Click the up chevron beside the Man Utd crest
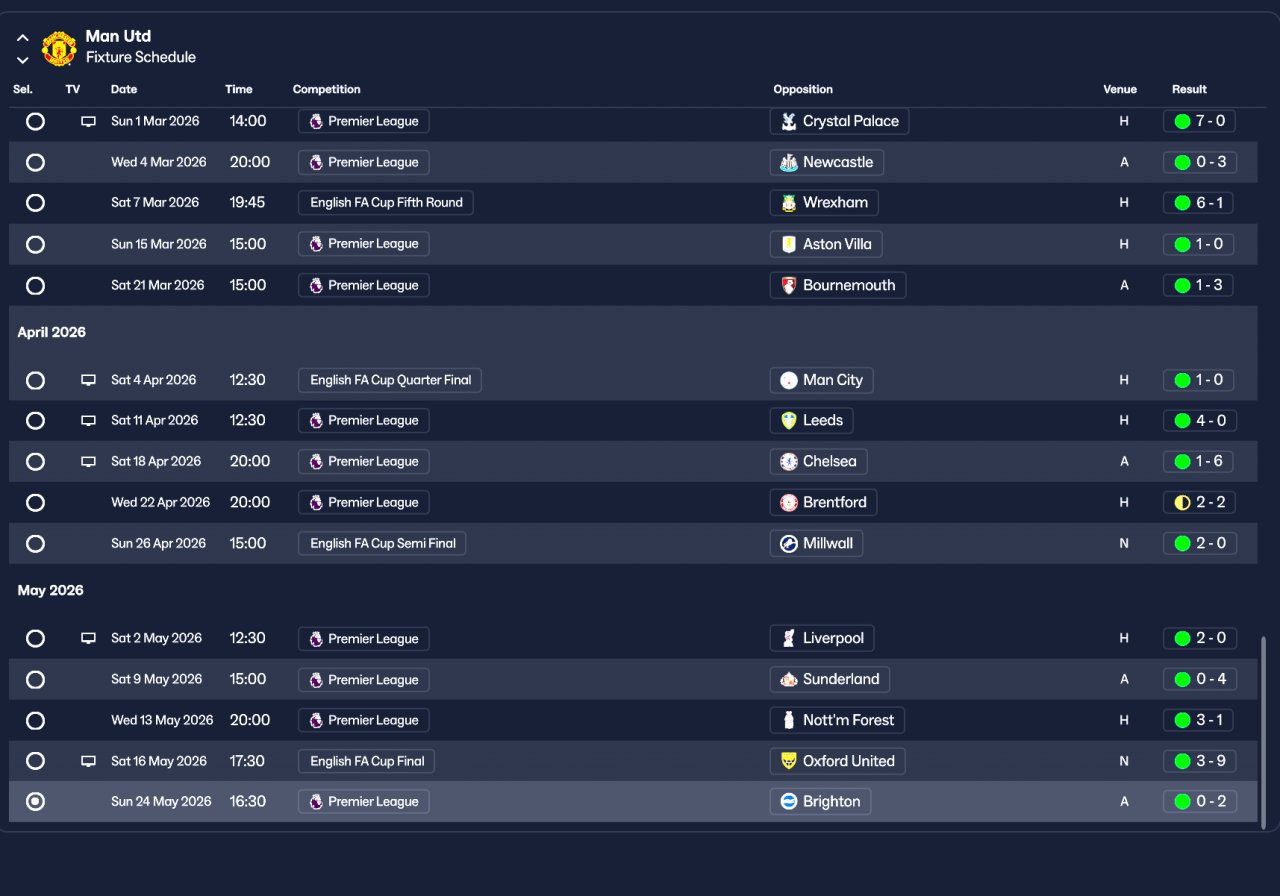Image resolution: width=1280 pixels, height=896 pixels. pos(23,38)
